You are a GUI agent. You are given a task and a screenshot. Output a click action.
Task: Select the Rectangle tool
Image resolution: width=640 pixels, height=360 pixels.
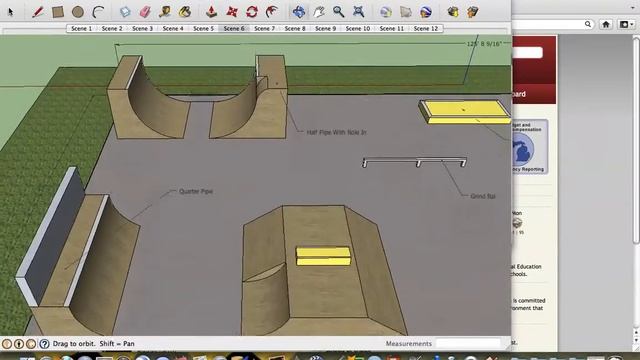tap(58, 12)
